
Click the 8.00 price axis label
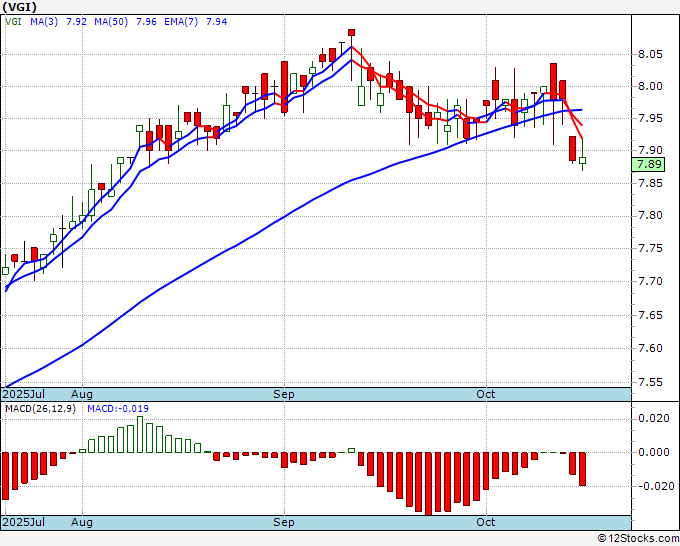tap(651, 86)
